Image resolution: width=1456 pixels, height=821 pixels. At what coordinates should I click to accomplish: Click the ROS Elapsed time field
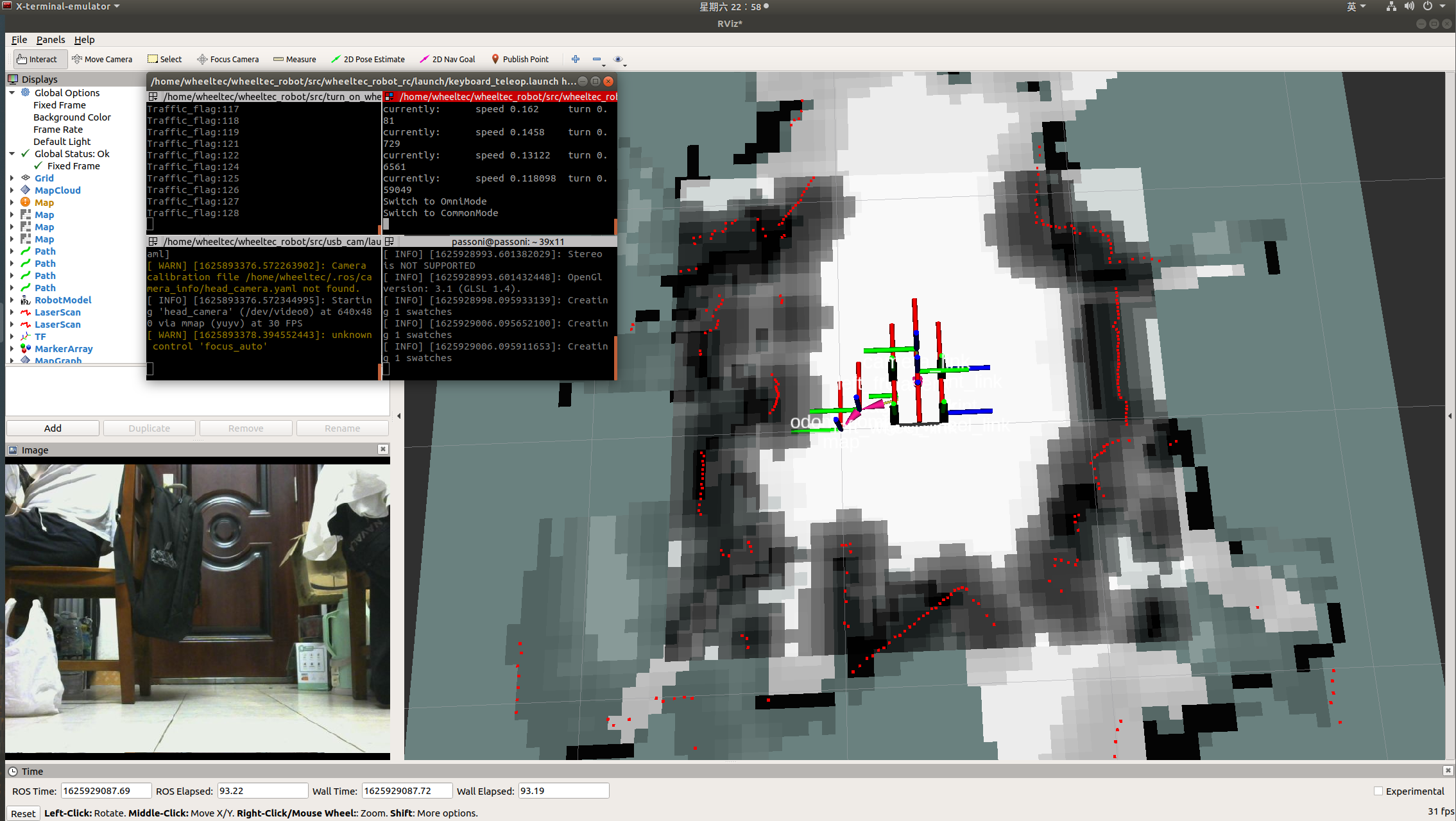tap(262, 791)
